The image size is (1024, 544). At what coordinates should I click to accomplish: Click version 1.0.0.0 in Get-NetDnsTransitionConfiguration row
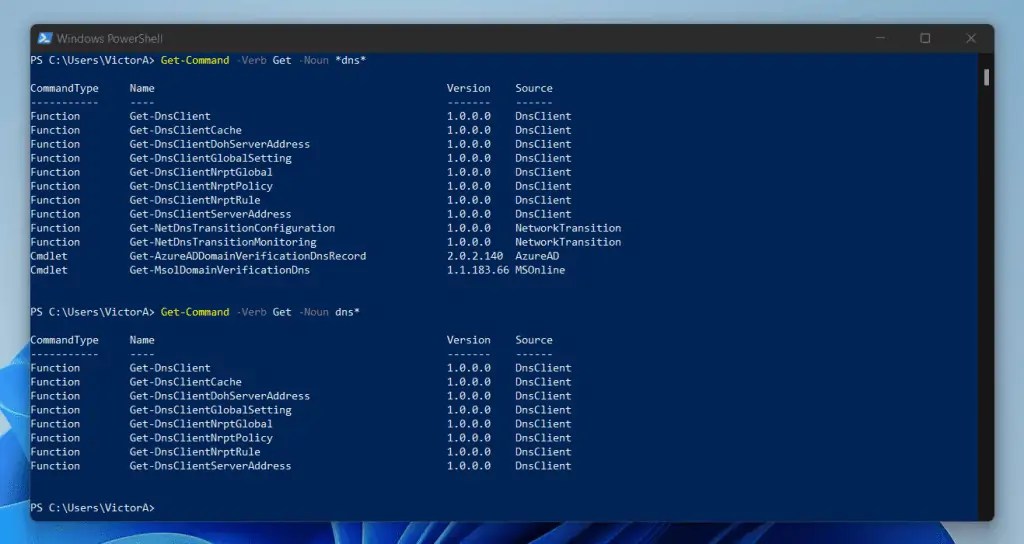point(469,228)
